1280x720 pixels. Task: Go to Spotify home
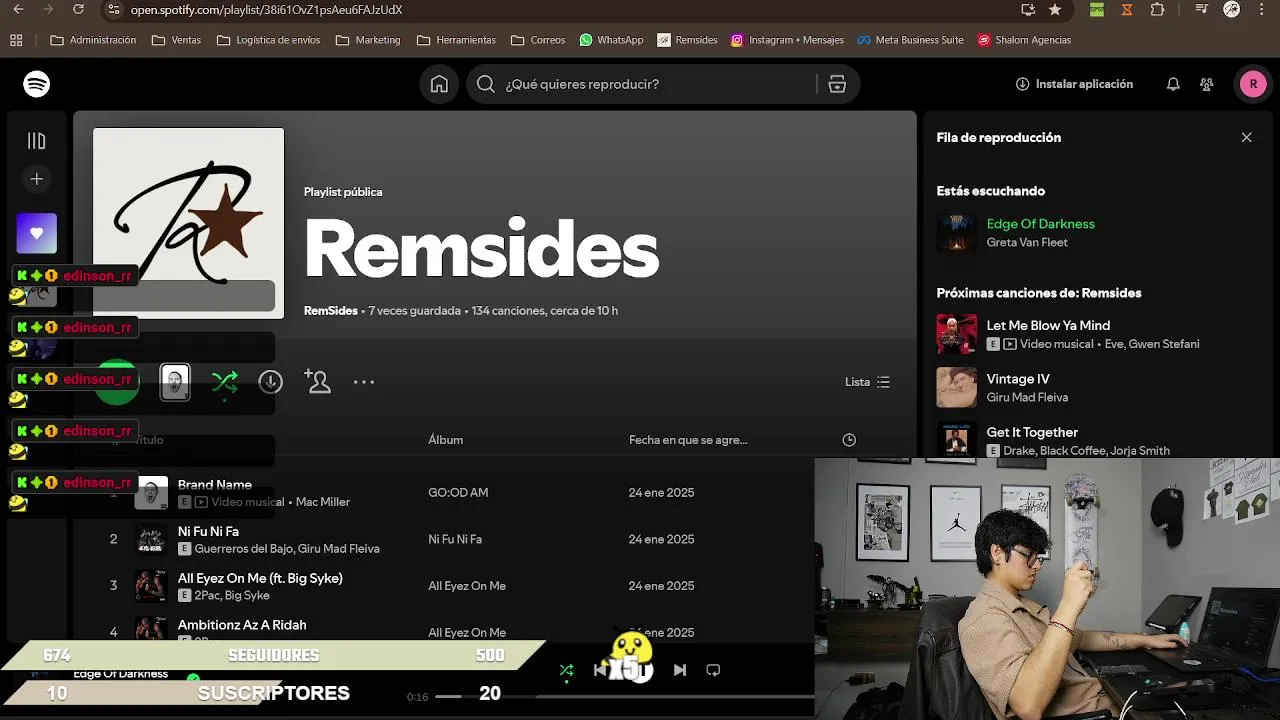click(439, 84)
